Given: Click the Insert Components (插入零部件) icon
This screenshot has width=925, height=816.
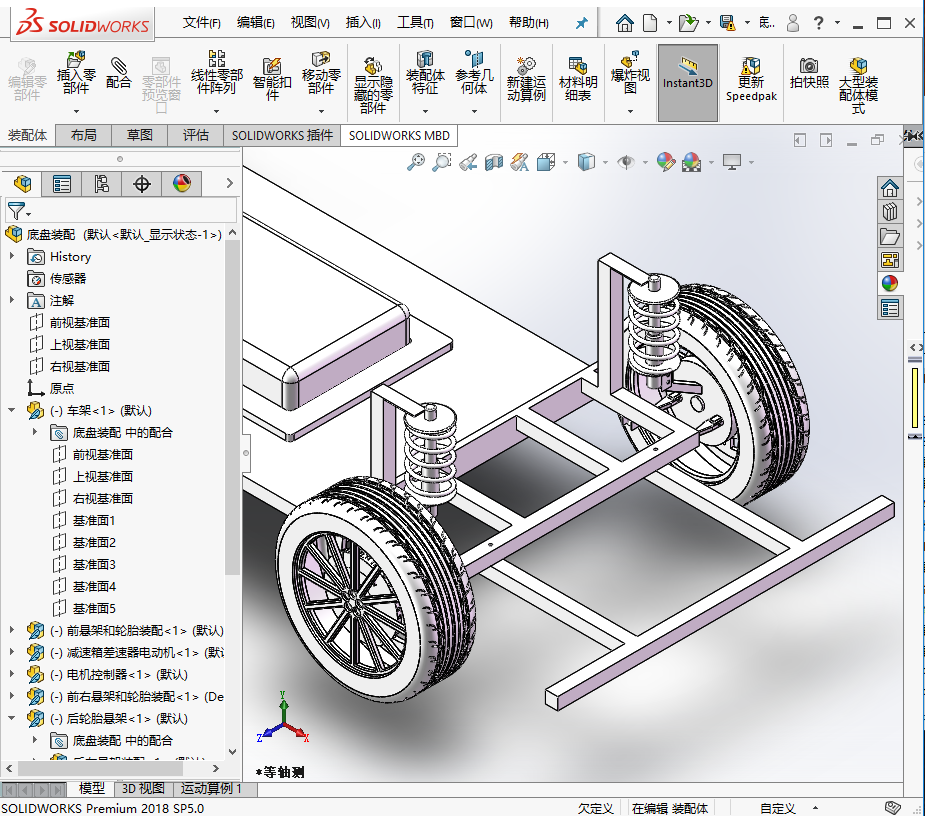Looking at the screenshot, I should coord(76,73).
